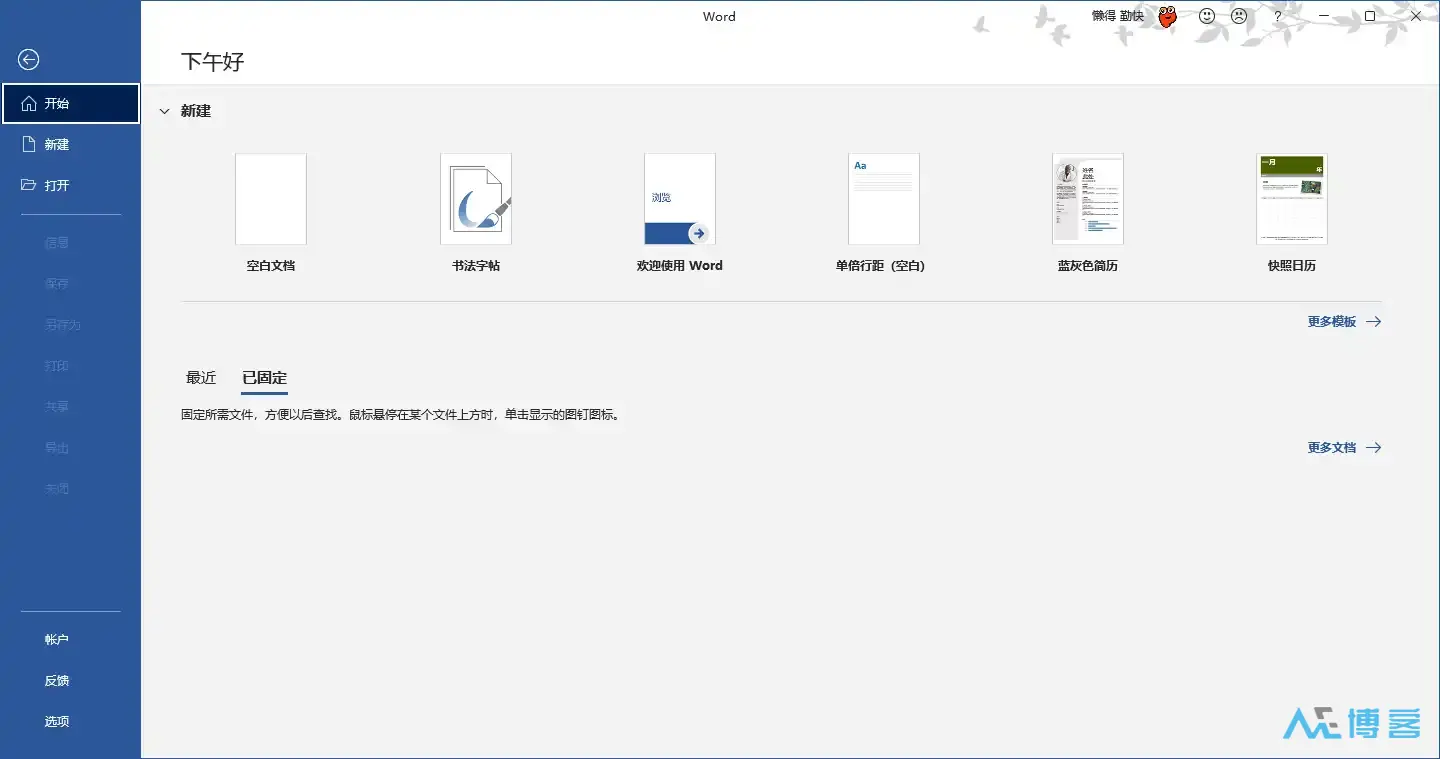Click the smiley feedback icon
The image size is (1440, 759).
1206,16
